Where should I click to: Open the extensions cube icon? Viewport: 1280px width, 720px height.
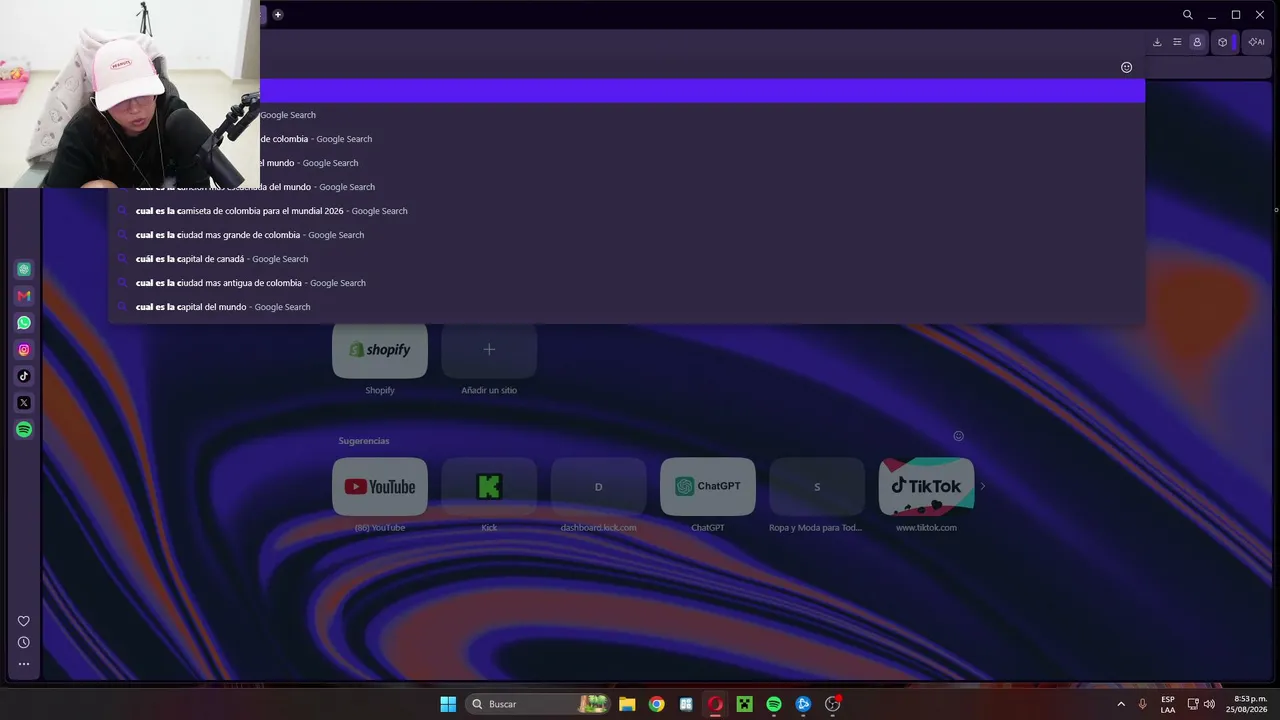pyautogui.click(x=1222, y=42)
